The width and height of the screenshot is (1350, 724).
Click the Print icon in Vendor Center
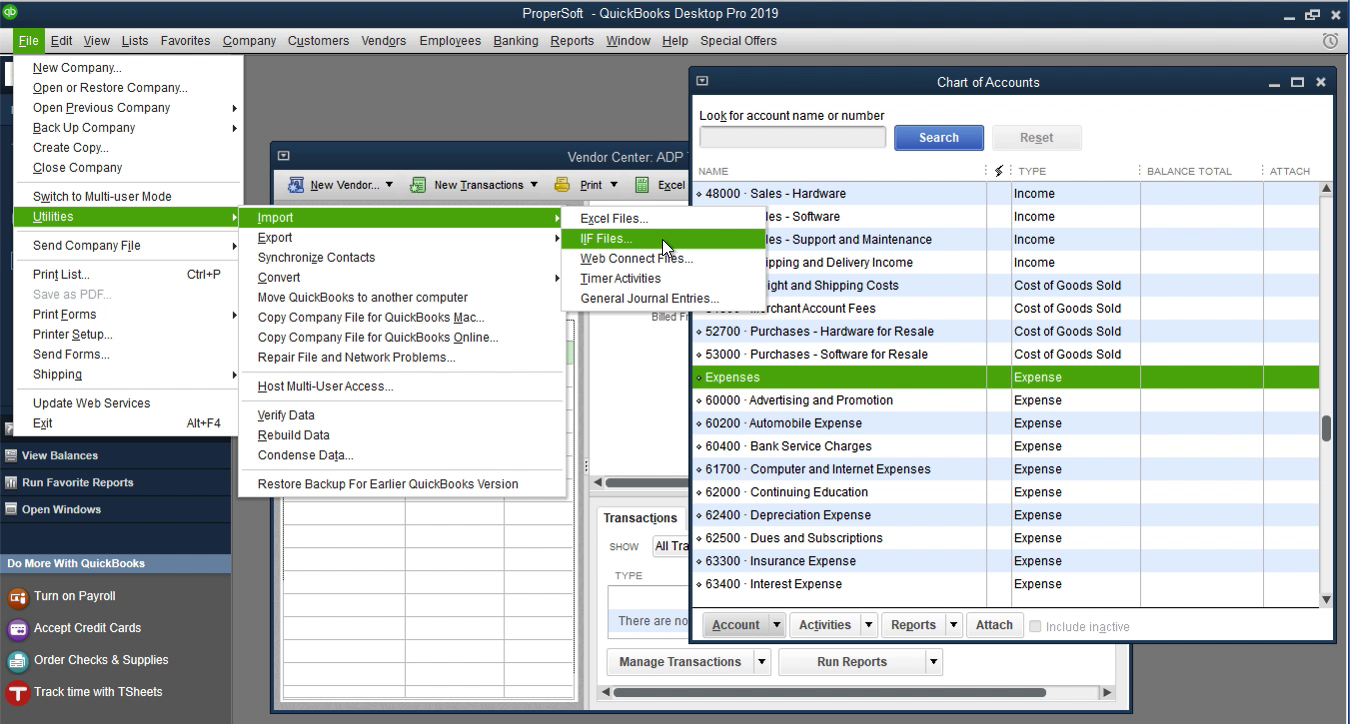coord(562,185)
